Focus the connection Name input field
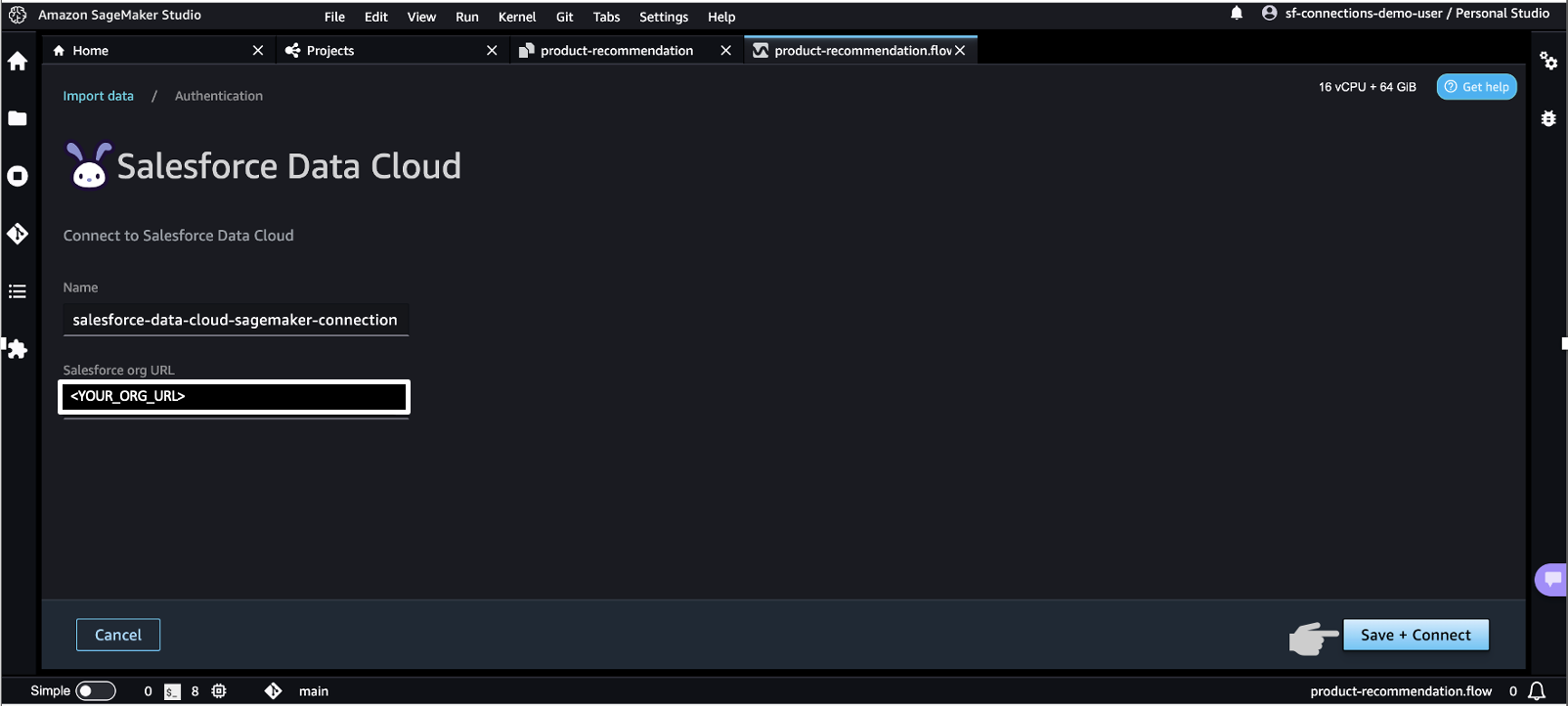 (x=236, y=320)
